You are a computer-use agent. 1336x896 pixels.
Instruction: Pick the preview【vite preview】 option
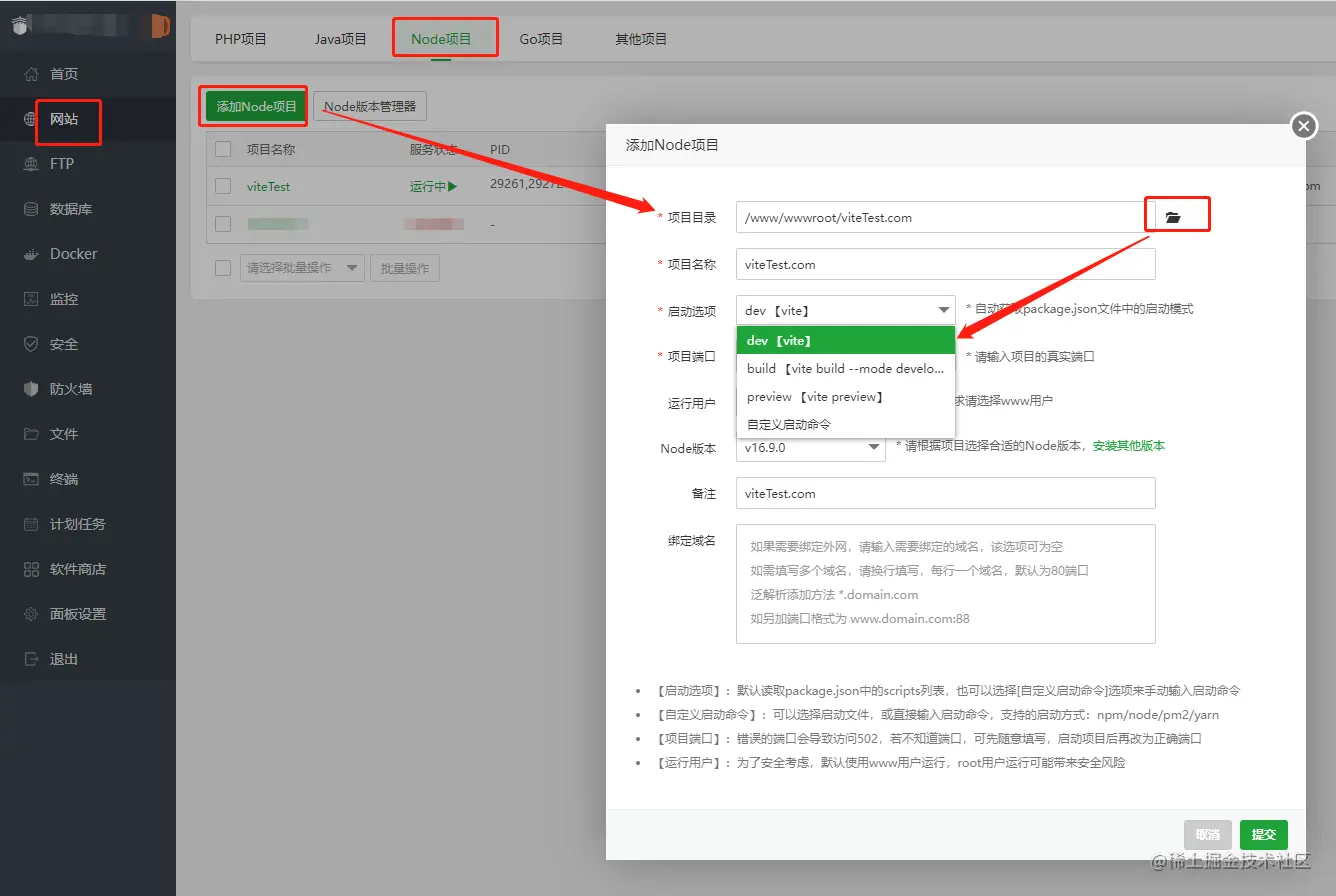(x=846, y=396)
